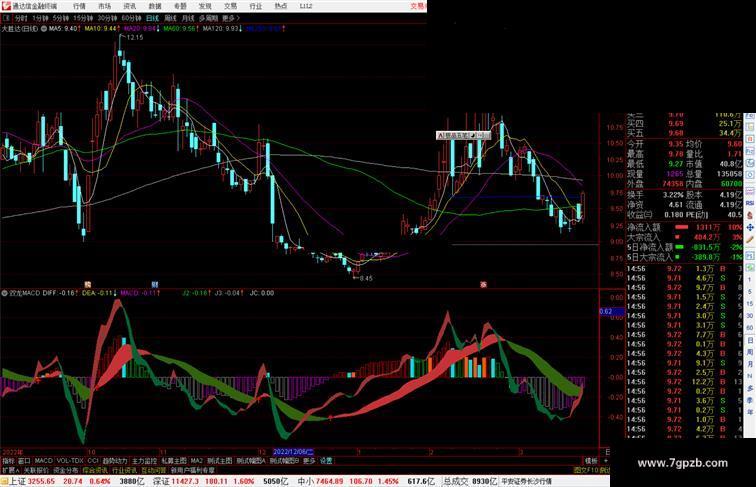Open the 交易 menu
The width and height of the screenshot is (756, 487).
230,6
